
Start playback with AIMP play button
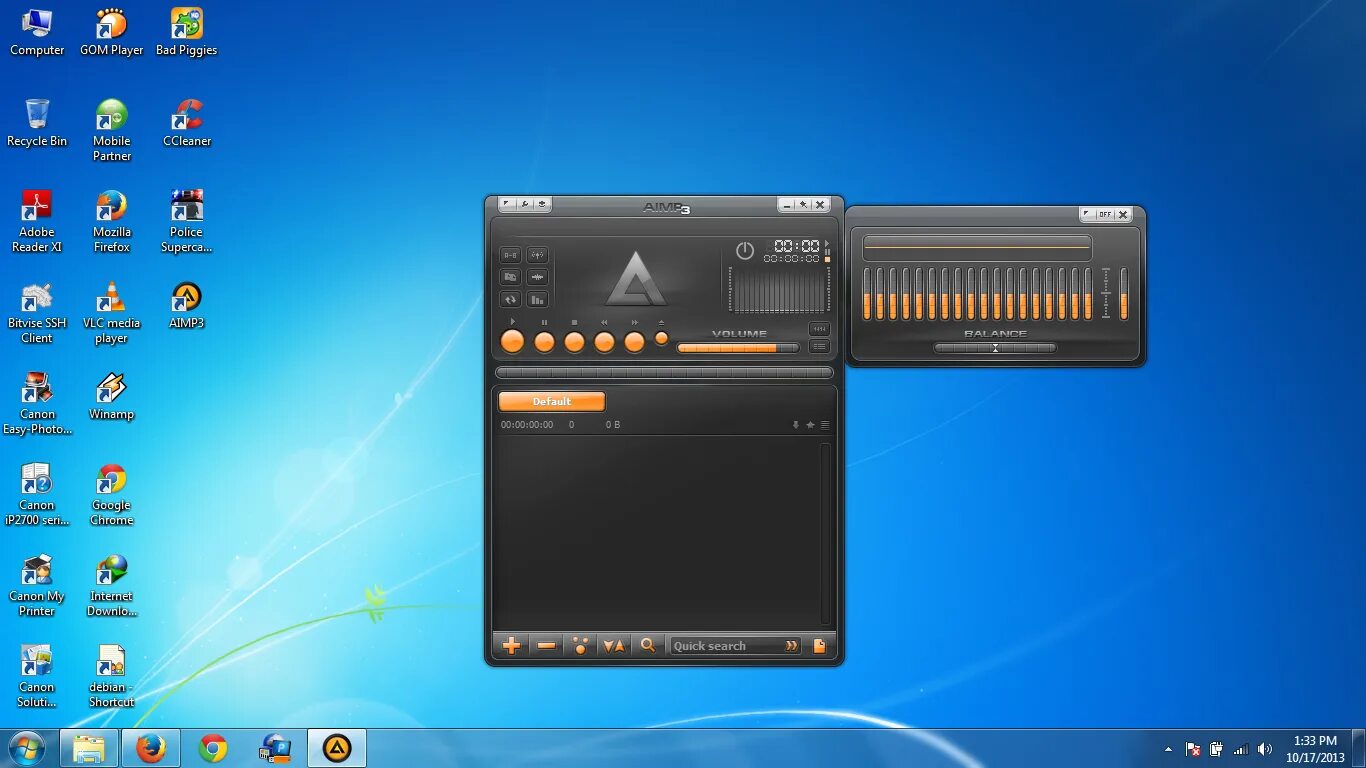point(512,341)
